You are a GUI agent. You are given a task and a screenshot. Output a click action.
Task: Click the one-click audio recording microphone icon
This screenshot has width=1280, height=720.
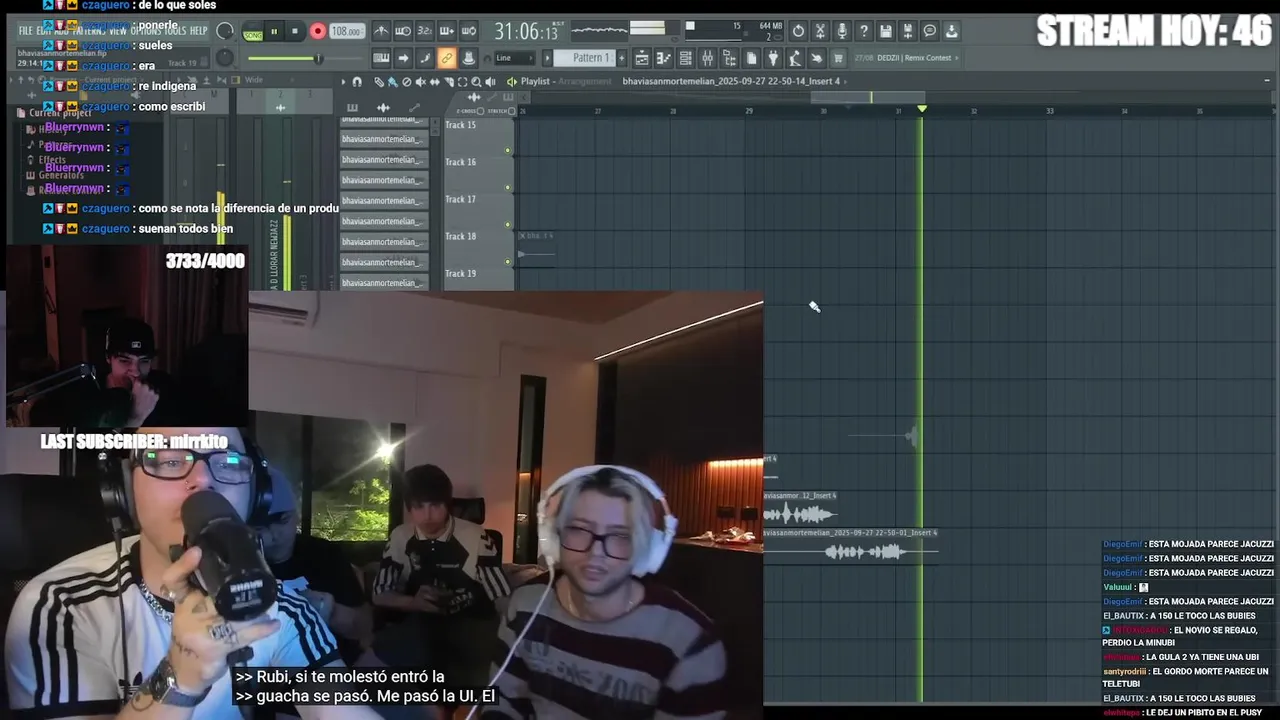coord(842,31)
